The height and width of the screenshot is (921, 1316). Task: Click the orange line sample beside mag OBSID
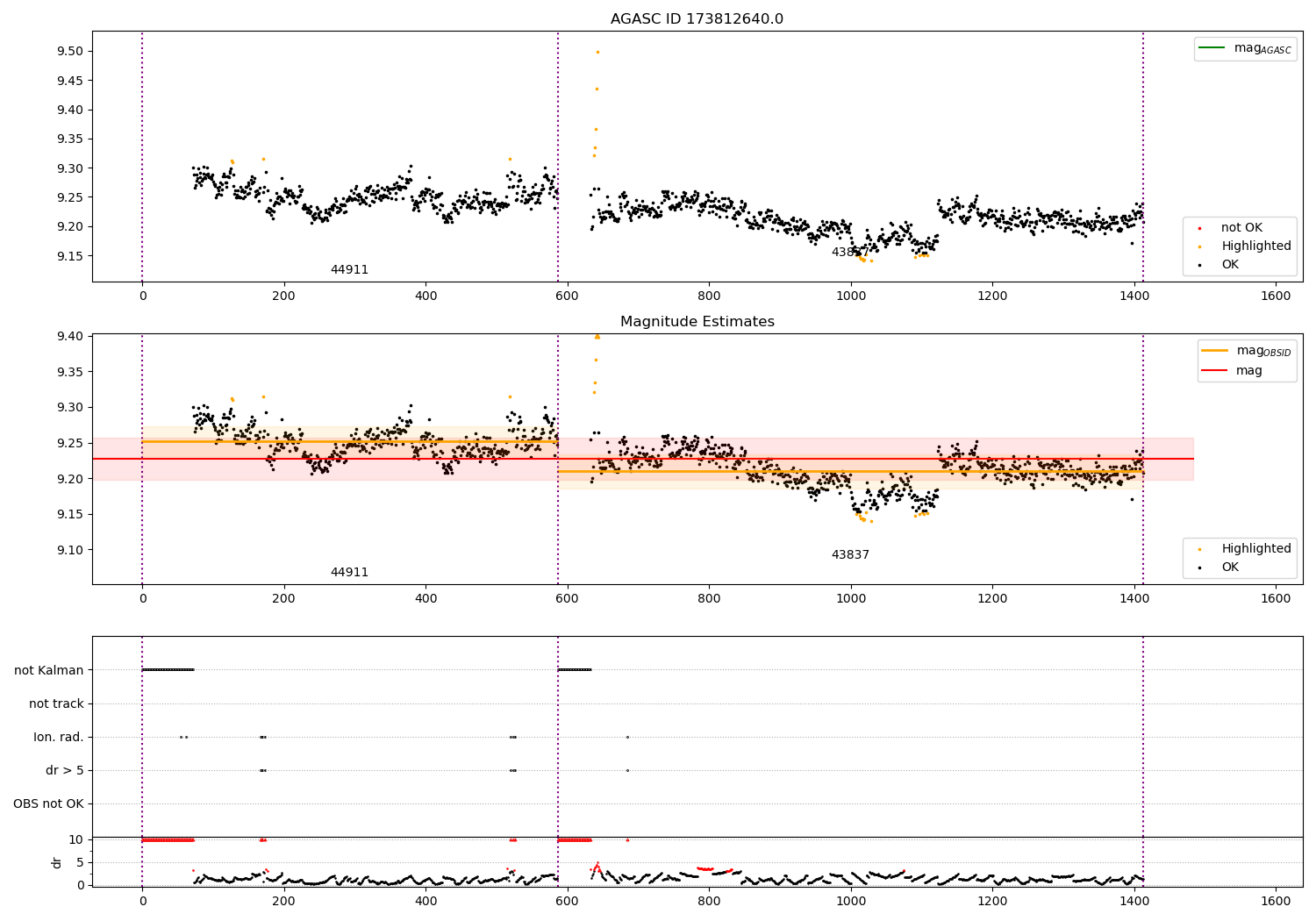point(1214,350)
